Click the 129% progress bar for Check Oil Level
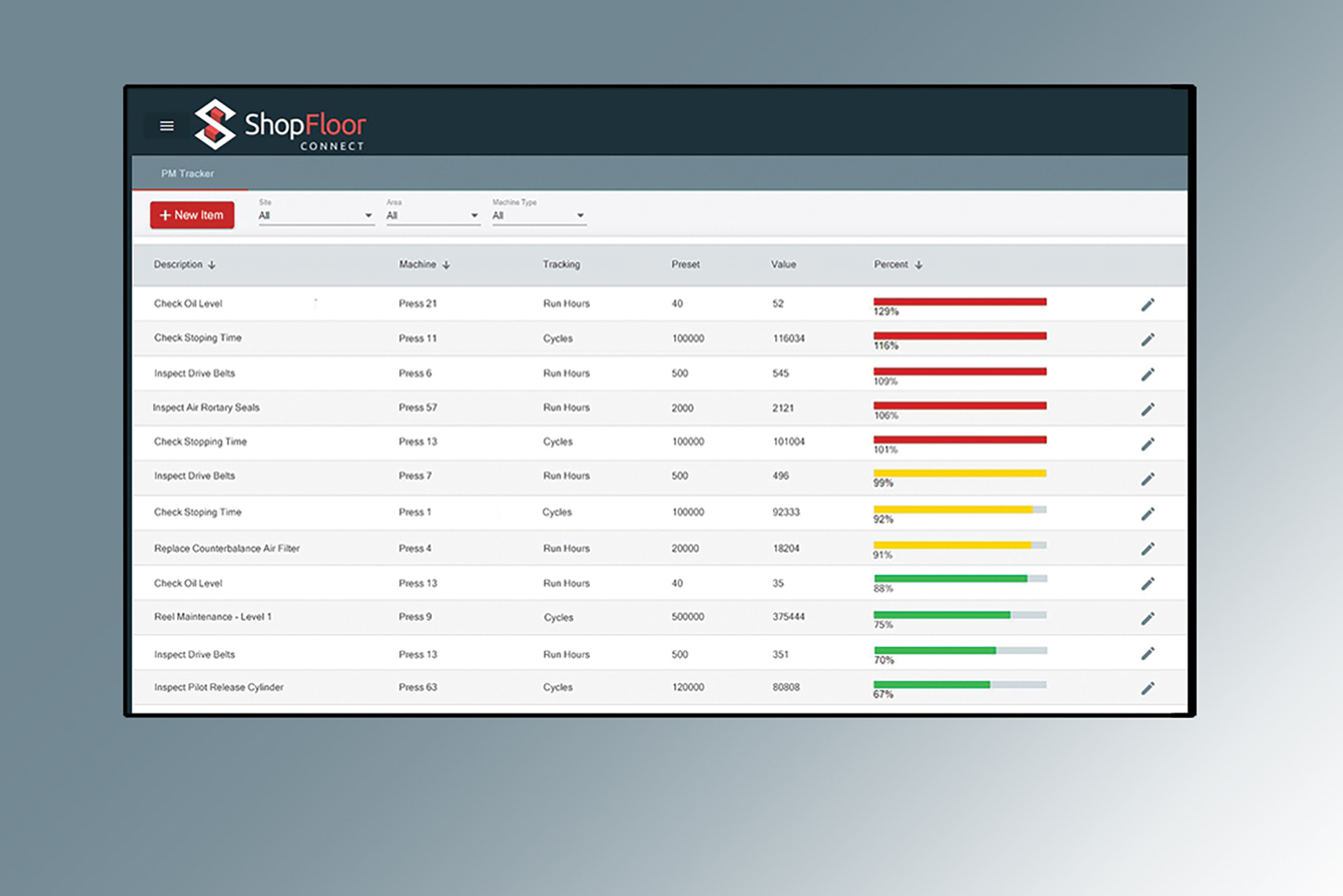1343x896 pixels. (x=959, y=301)
